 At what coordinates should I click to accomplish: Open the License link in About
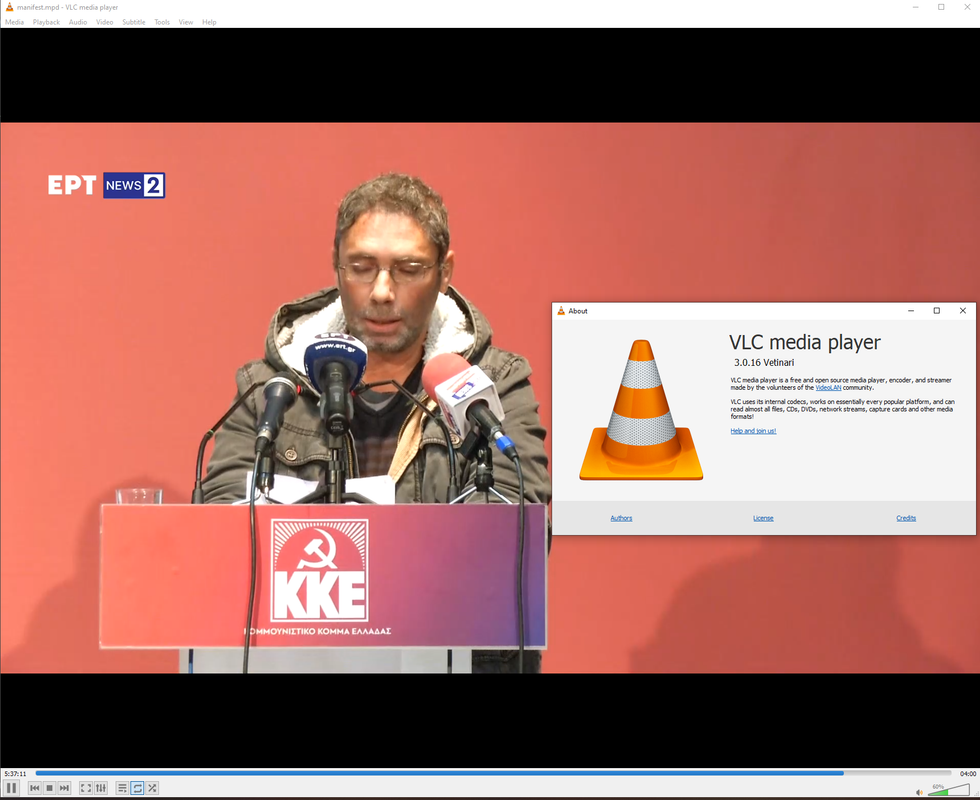coord(763,518)
